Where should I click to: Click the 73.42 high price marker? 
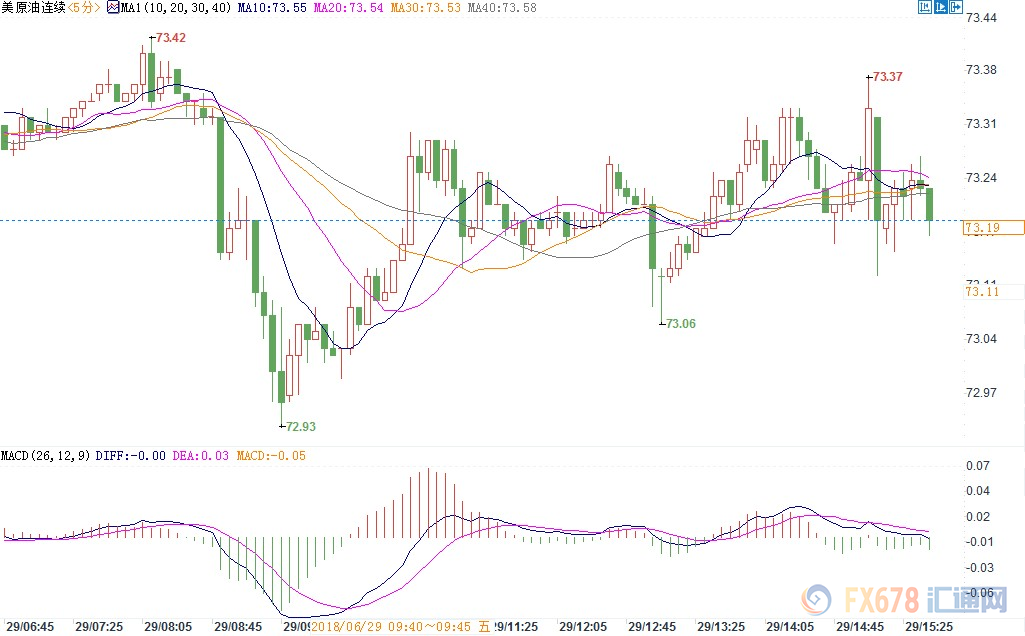[x=170, y=38]
